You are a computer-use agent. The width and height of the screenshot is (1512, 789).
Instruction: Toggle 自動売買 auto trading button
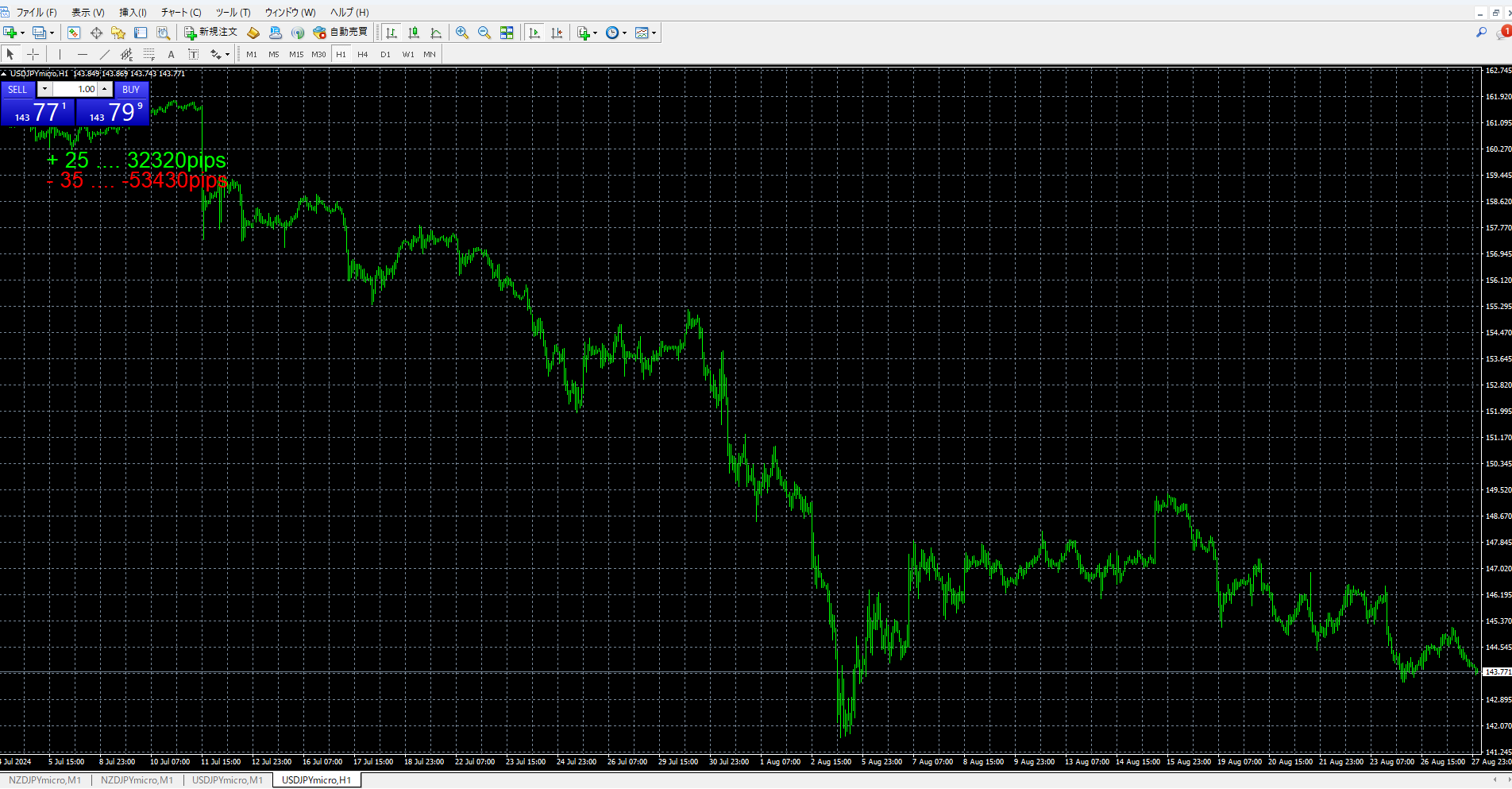point(341,33)
